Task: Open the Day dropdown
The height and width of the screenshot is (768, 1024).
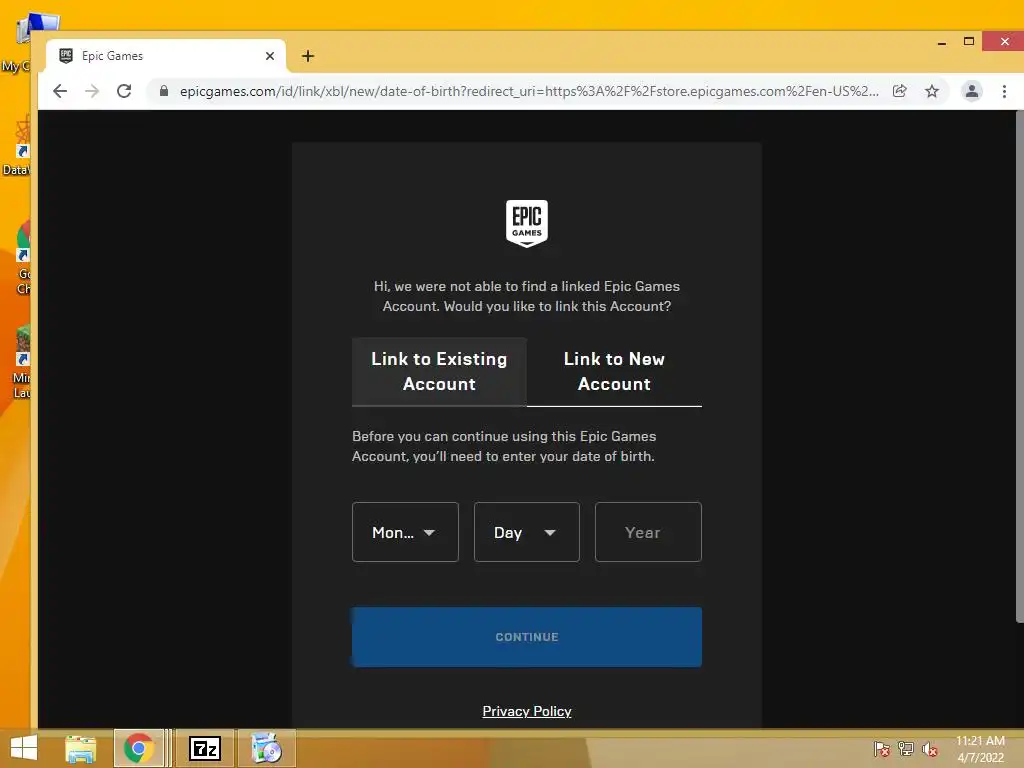Action: click(526, 532)
